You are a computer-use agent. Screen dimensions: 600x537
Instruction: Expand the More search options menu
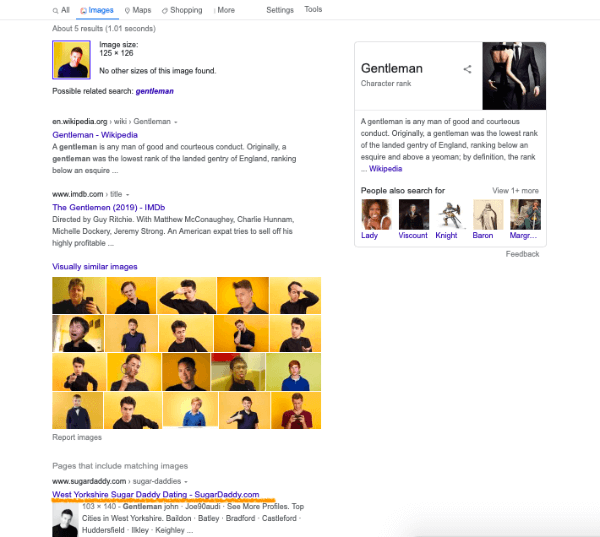[225, 10]
